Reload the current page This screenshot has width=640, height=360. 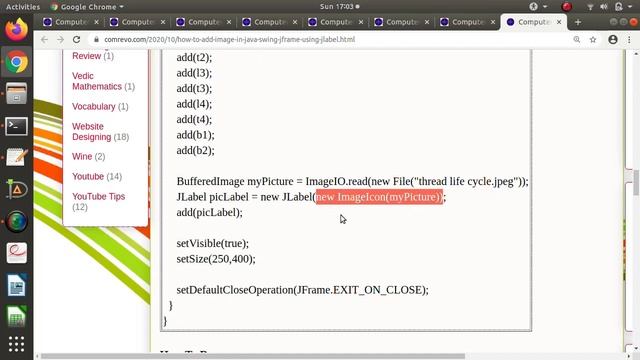click(76, 40)
